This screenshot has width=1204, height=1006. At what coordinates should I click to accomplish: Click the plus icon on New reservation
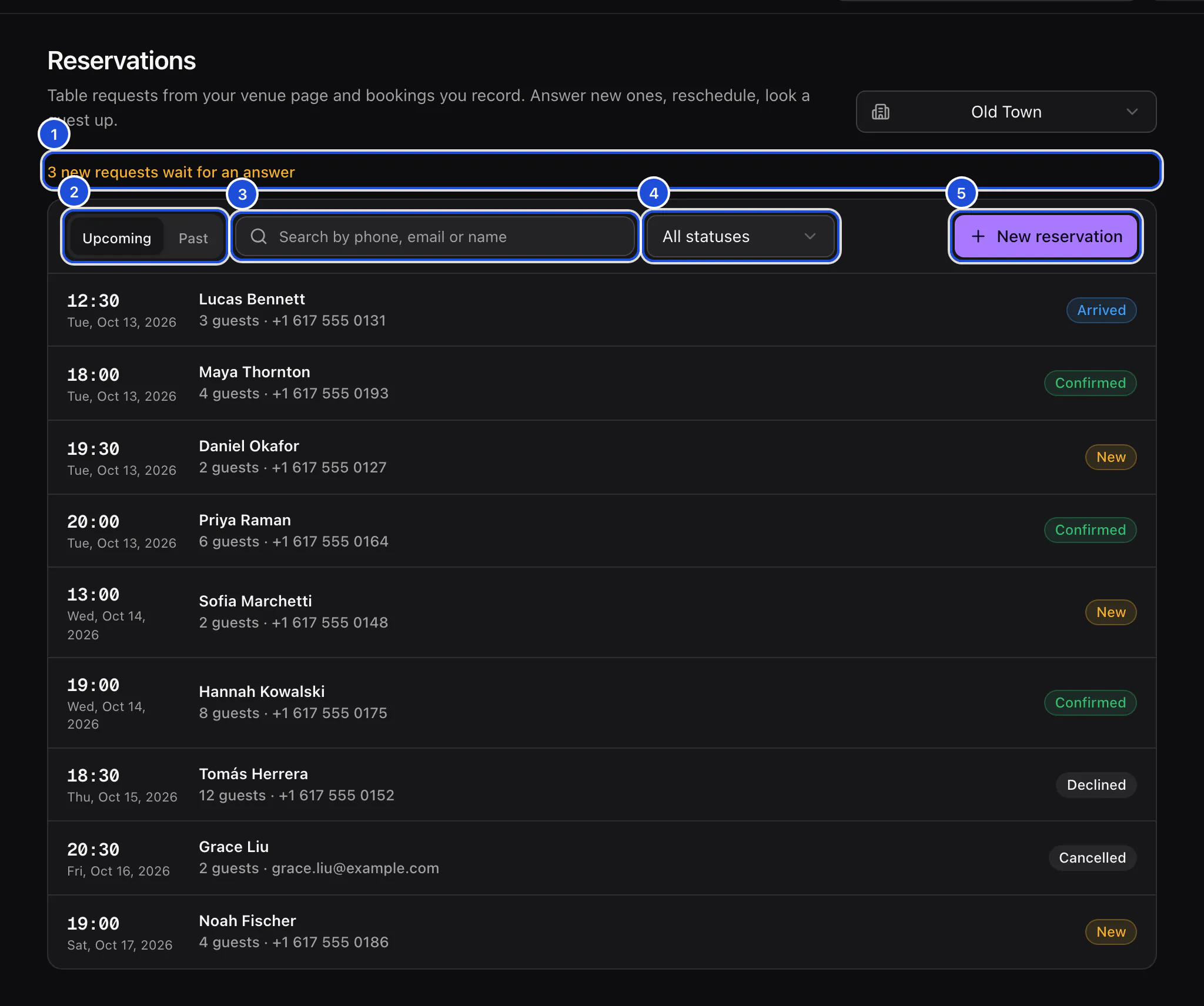pyautogui.click(x=978, y=236)
